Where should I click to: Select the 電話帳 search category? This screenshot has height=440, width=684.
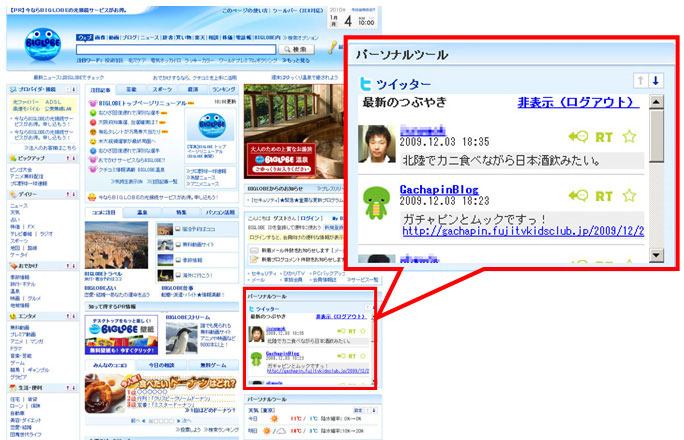[x=243, y=38]
